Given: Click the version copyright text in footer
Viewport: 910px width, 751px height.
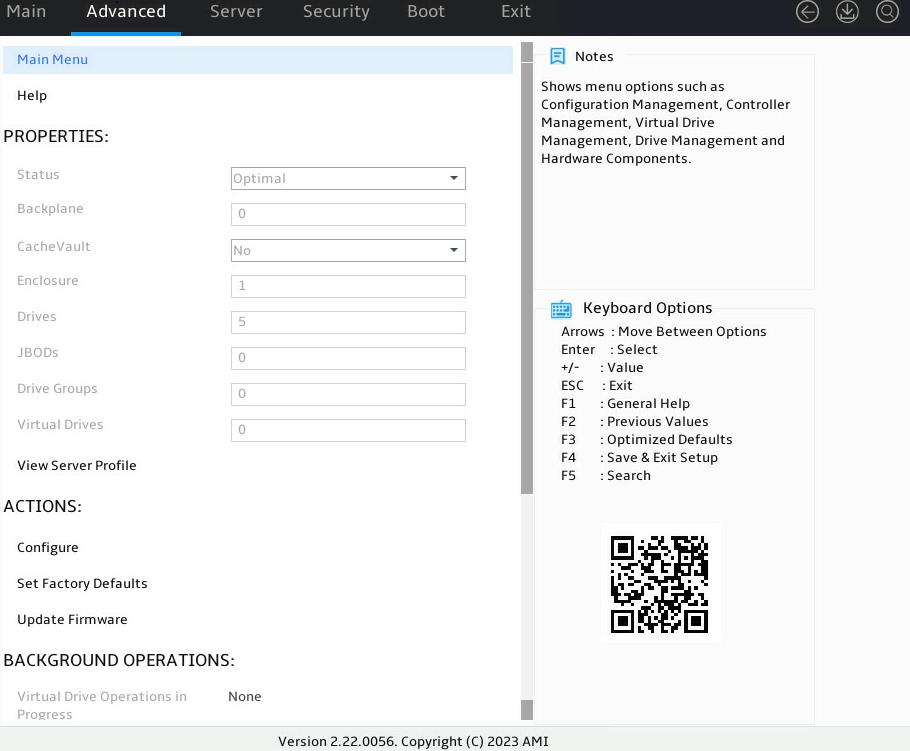Looking at the screenshot, I should click(413, 742).
